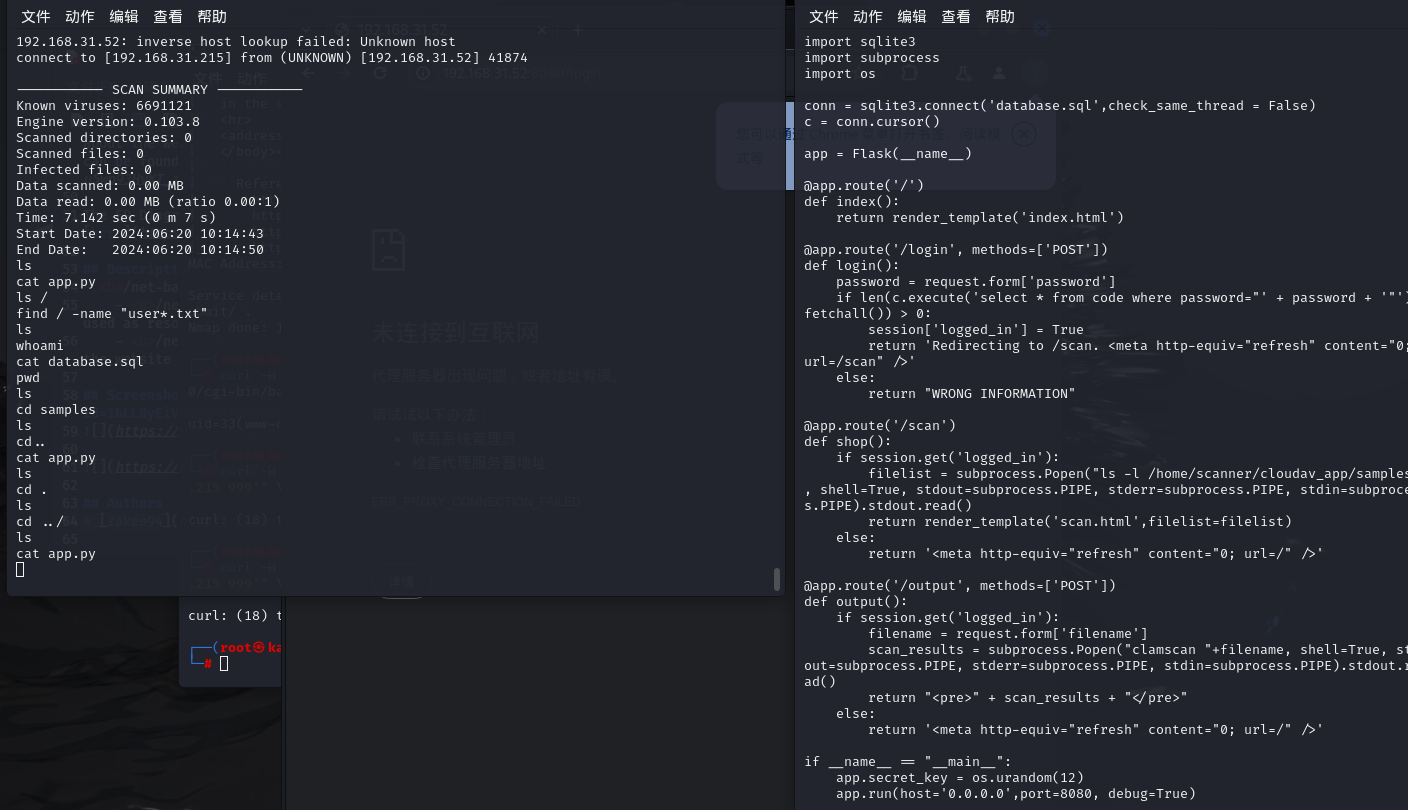Open 帮助 menu in right terminal window
Screen dimensions: 1408x810
[1000, 17]
